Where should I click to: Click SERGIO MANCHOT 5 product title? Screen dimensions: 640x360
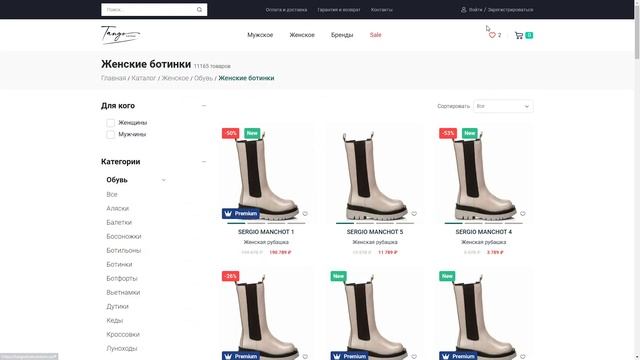pos(375,232)
